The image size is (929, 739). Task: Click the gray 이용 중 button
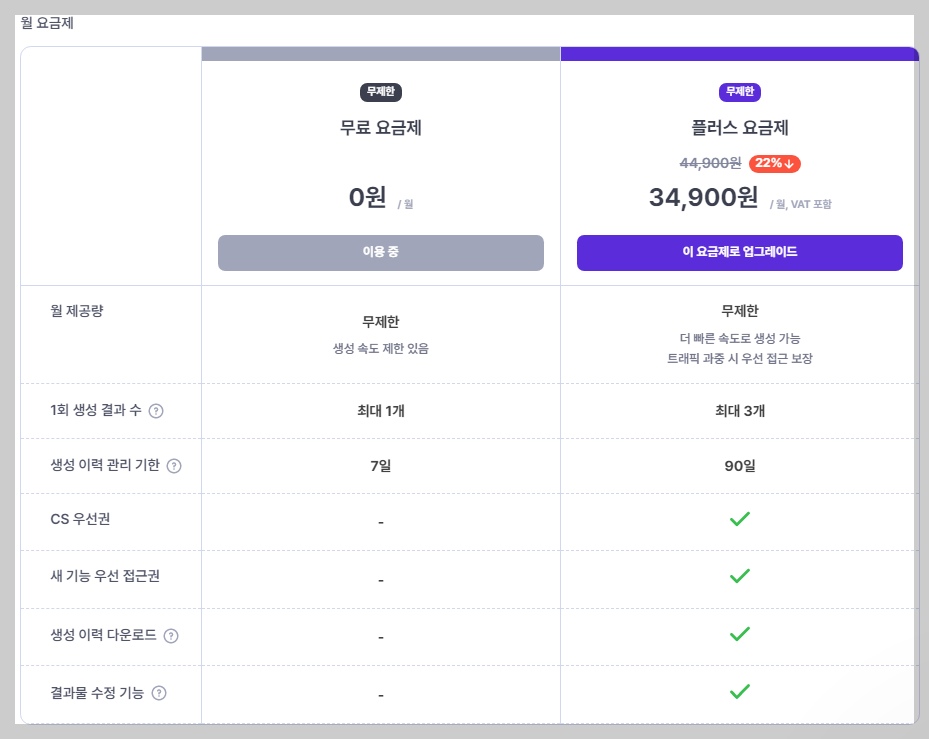[381, 253]
